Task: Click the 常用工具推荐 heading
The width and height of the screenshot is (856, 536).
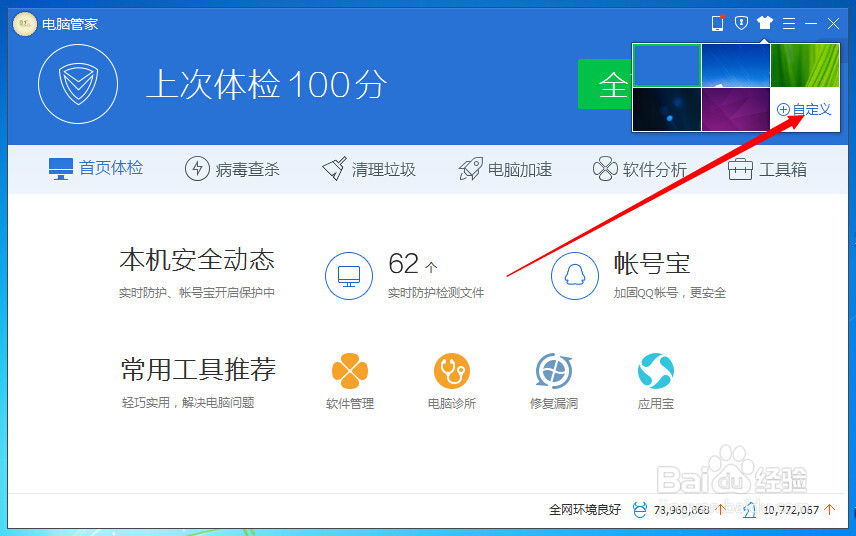Action: 198,370
